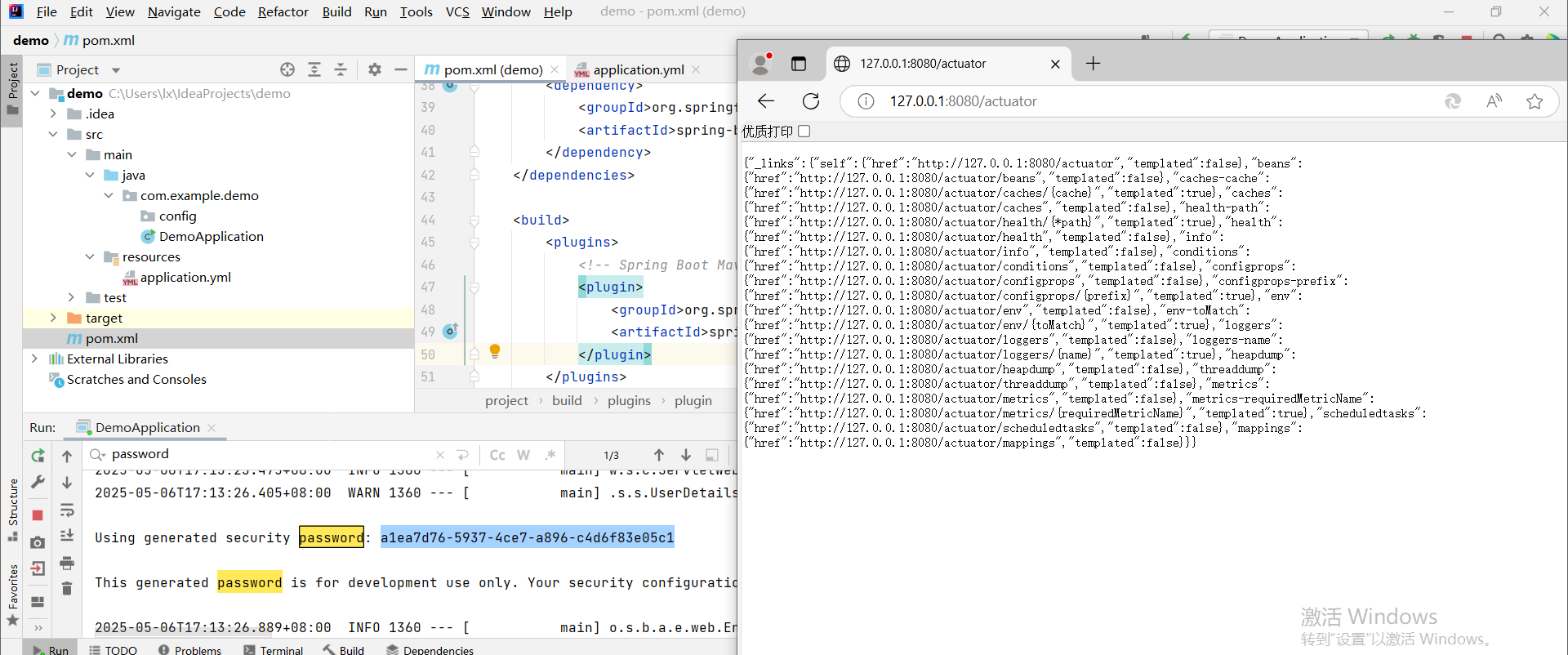The image size is (1568, 655).
Task: Collapse all in Project panel
Action: coord(341,69)
